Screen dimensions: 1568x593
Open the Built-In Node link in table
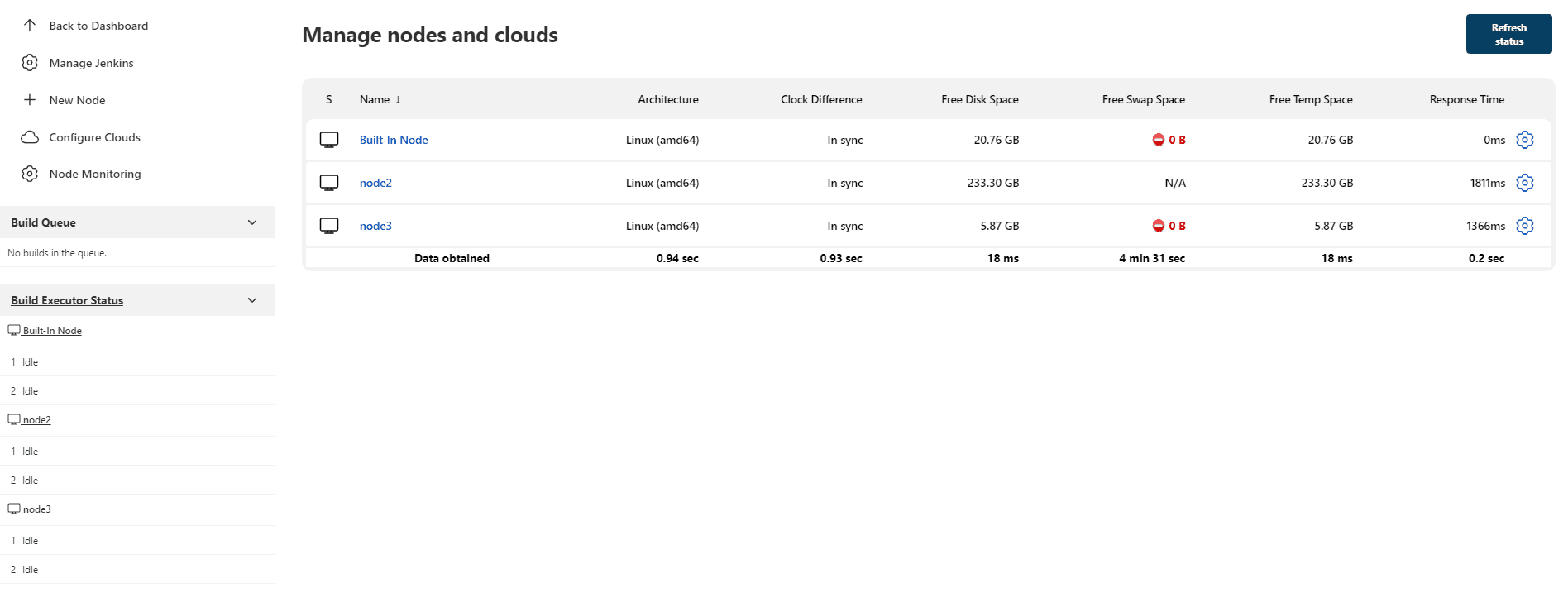pyautogui.click(x=394, y=140)
